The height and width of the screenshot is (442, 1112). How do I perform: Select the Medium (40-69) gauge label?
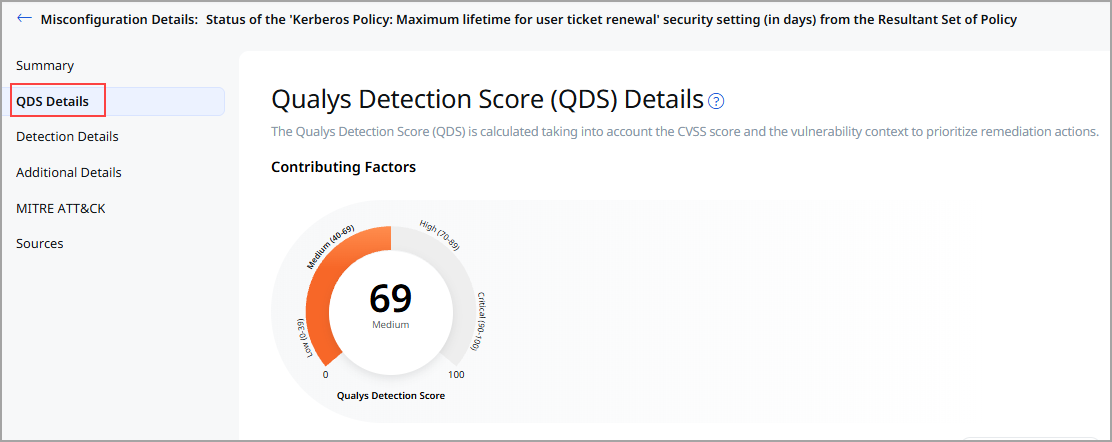tap(331, 247)
